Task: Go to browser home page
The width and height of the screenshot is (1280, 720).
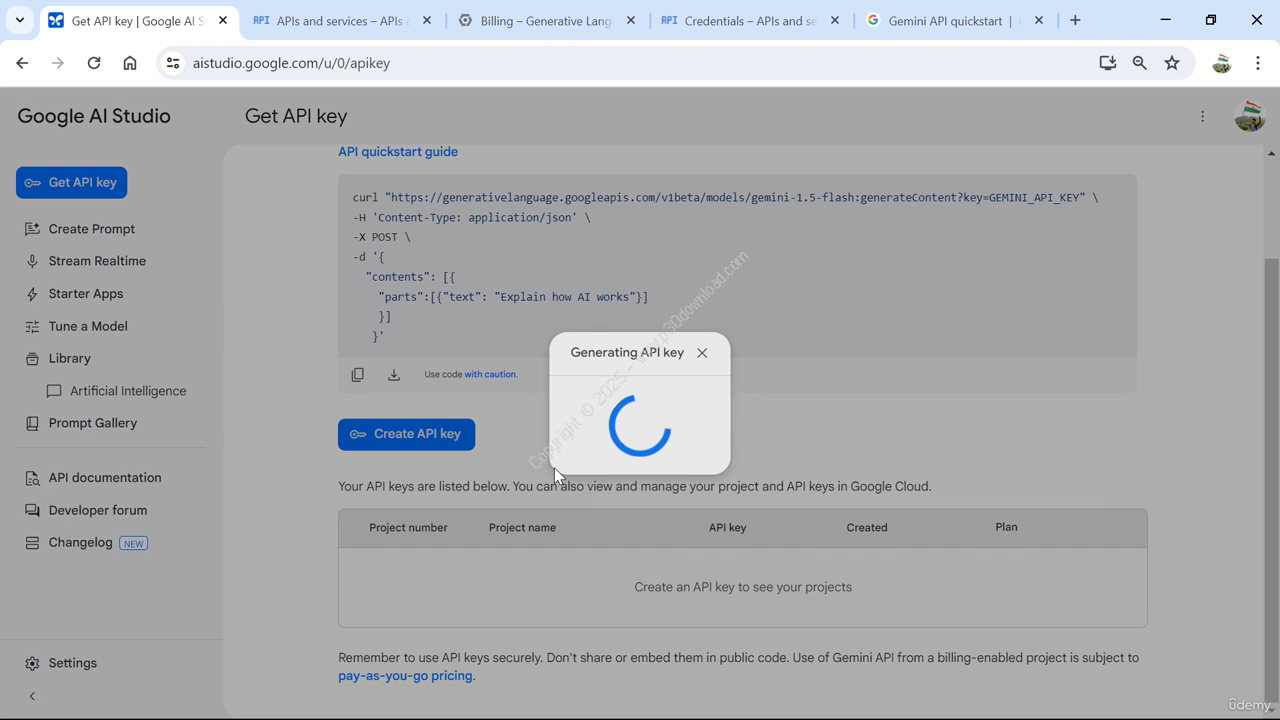Action: [130, 63]
